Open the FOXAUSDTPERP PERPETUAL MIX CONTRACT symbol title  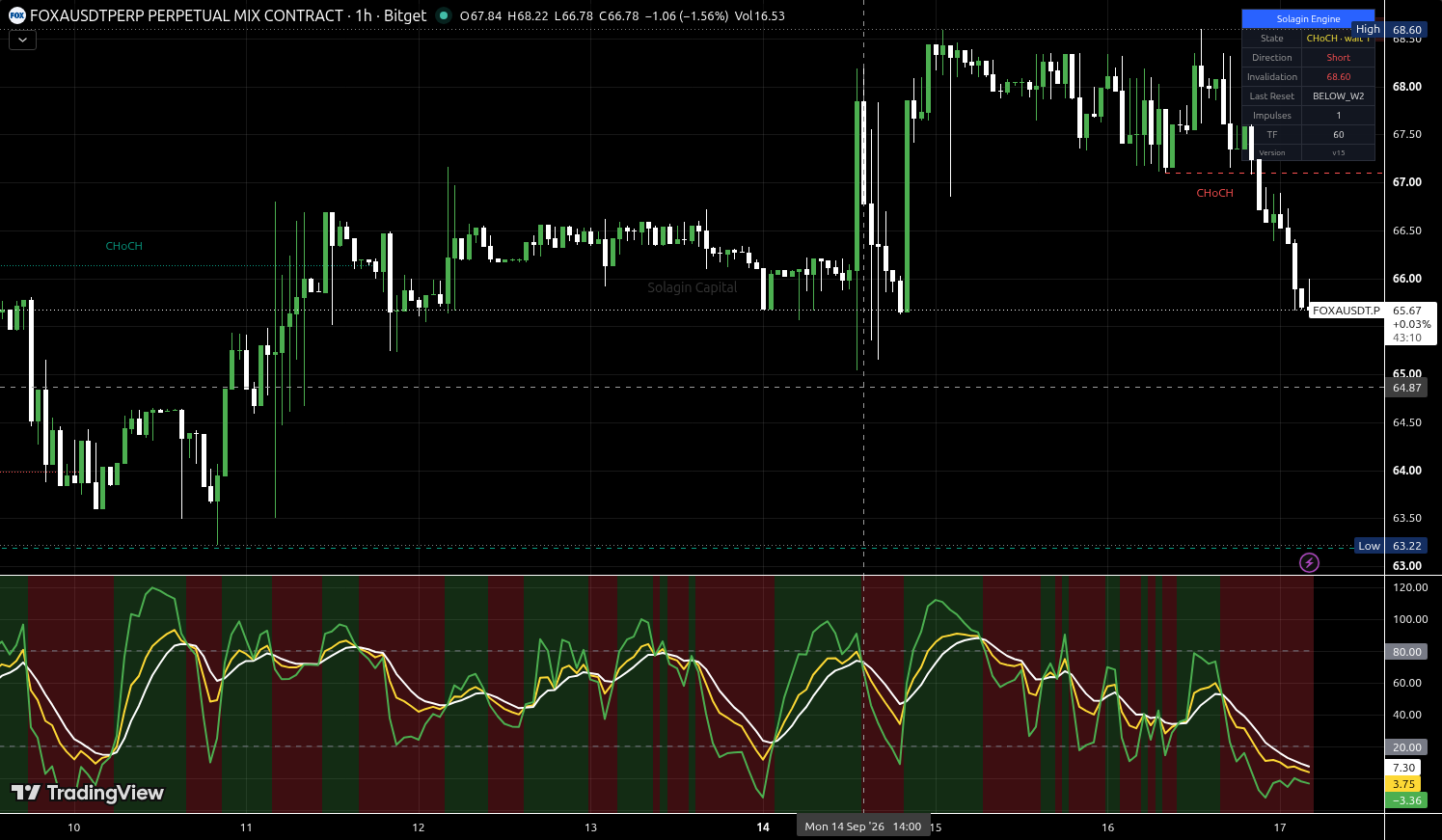coord(188,15)
